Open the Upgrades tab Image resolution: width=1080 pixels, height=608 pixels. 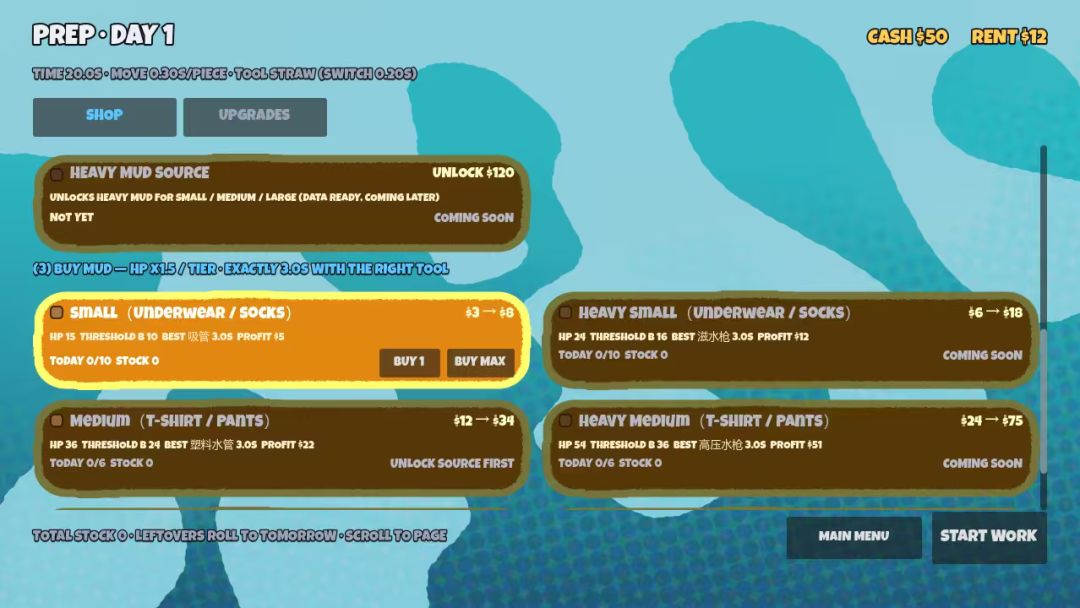tap(255, 116)
